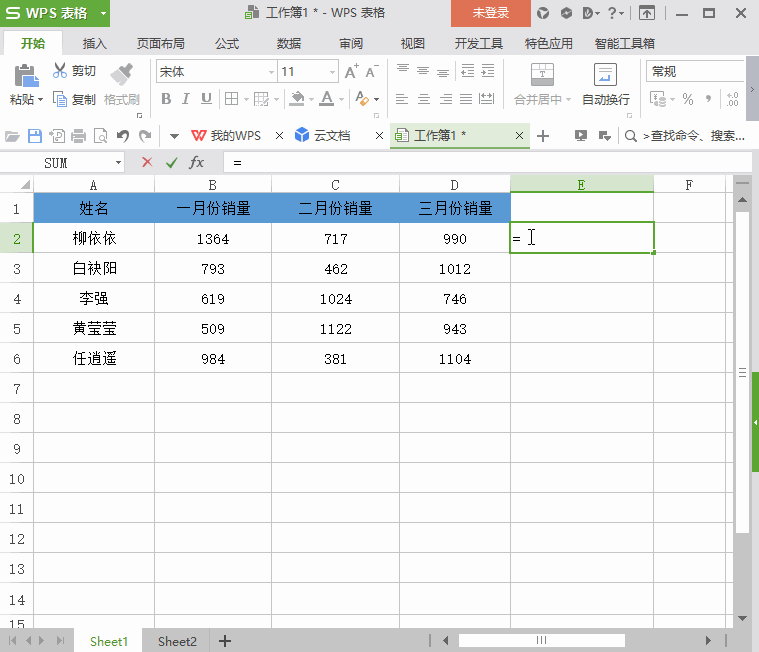Image resolution: width=759 pixels, height=652 pixels.
Task: Click the borders grid icon
Action: click(231, 99)
